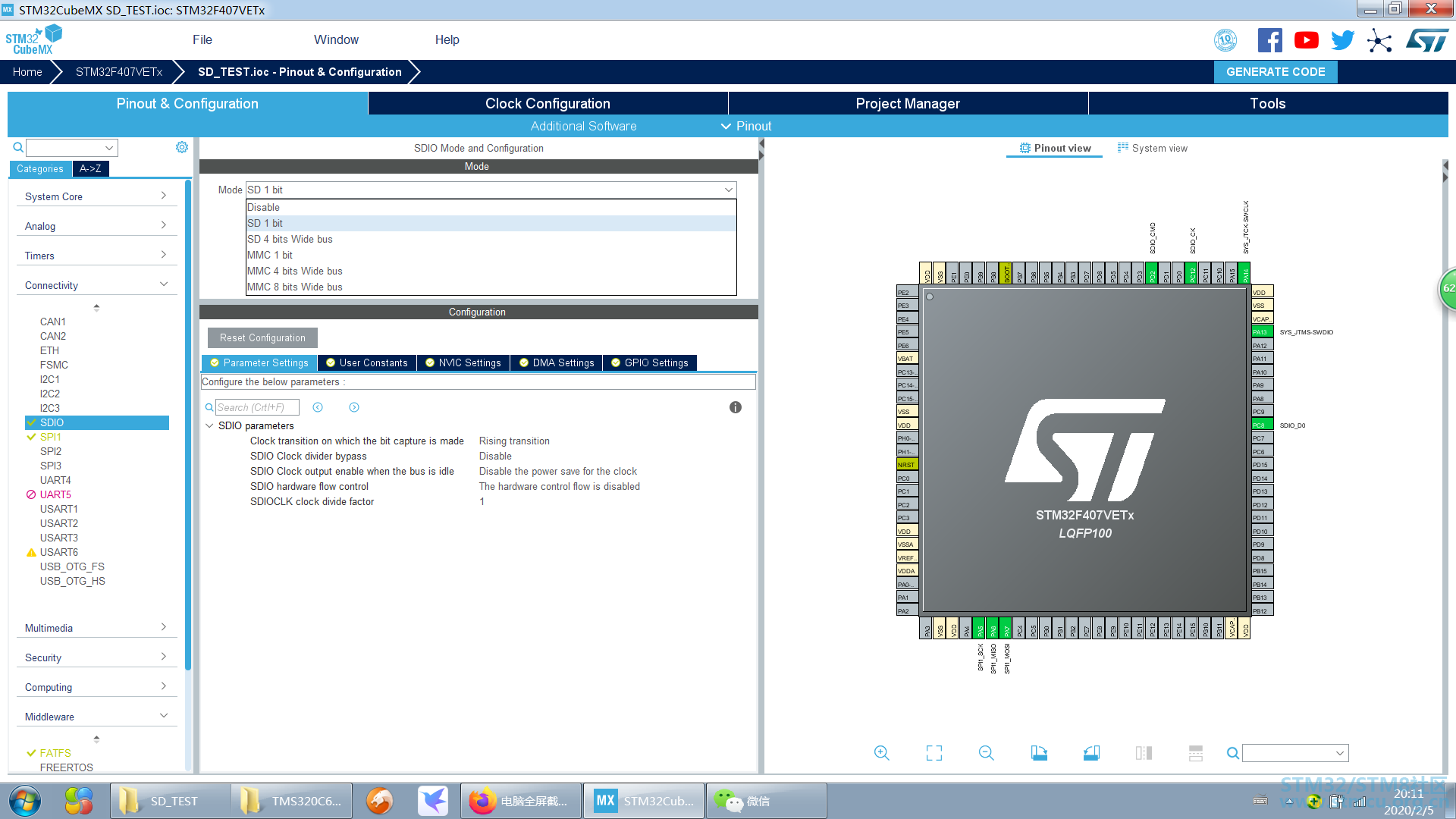1456x819 pixels.
Task: Open the SD_TEST folder taskbar item
Action: click(170, 801)
